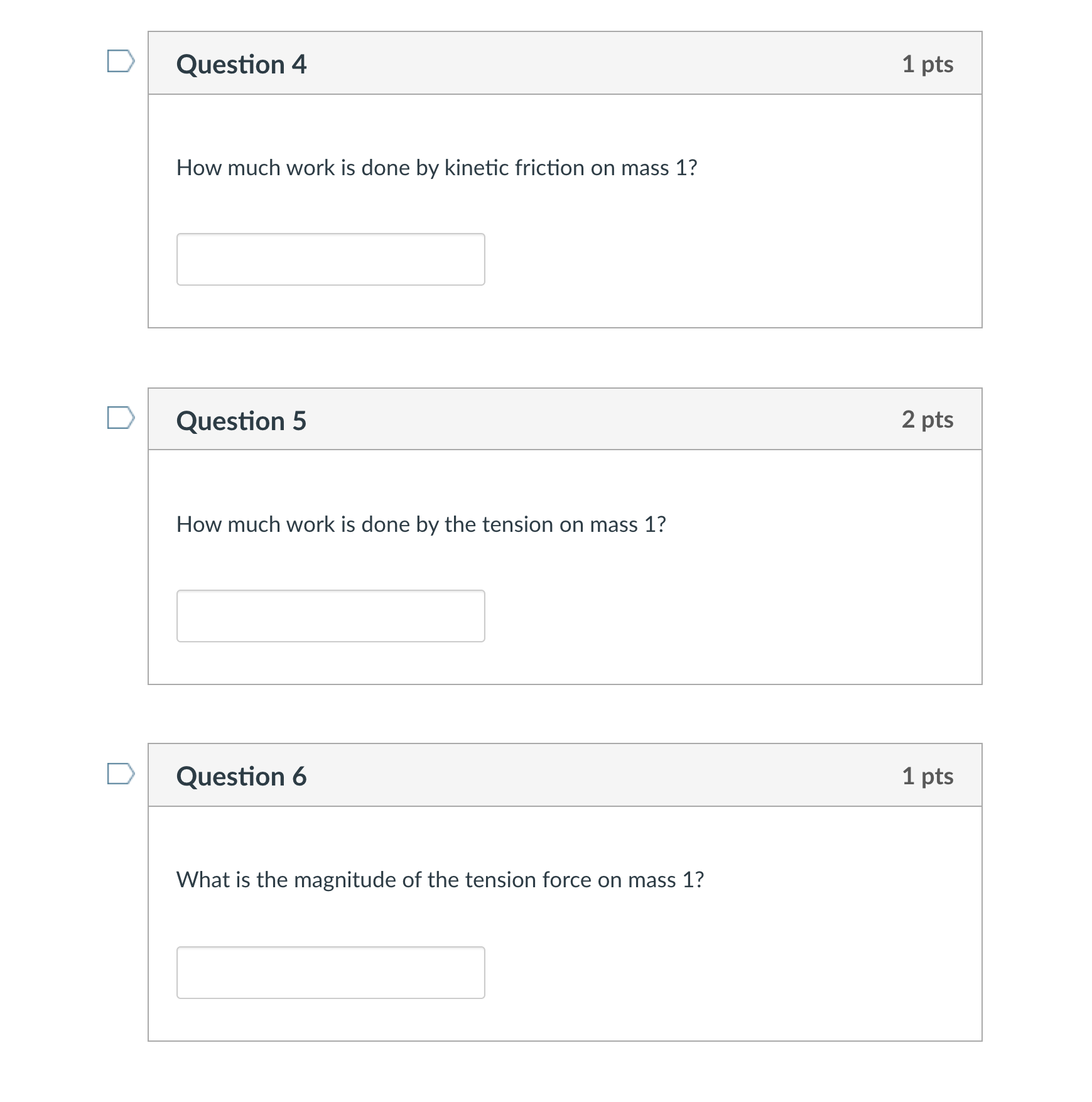Toggle the flag icon beside Question 6

pos(121,774)
